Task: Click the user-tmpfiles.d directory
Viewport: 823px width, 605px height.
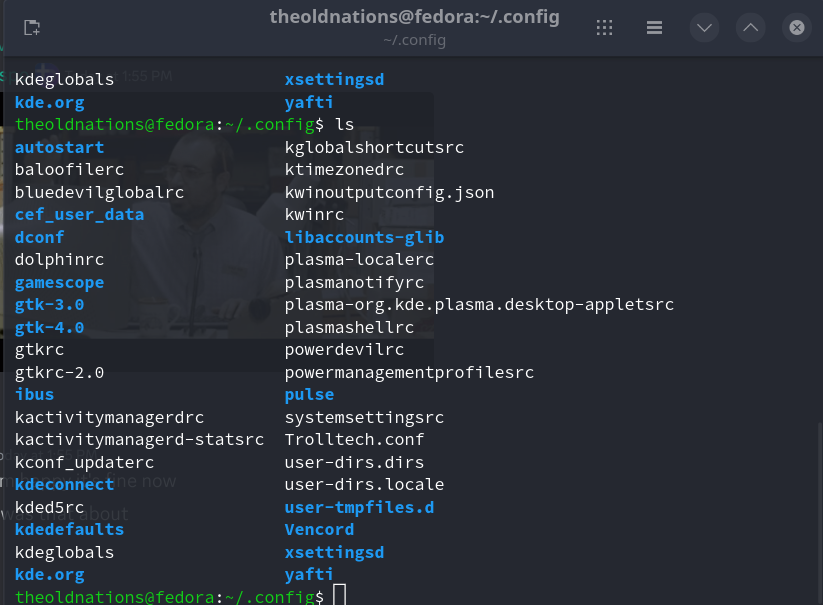Action: [x=360, y=507]
